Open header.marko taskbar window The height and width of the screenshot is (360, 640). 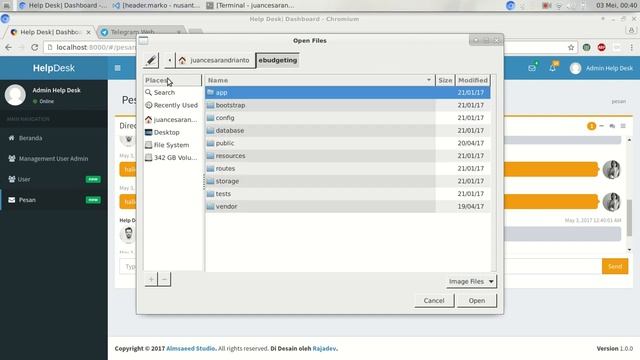click(157, 5)
